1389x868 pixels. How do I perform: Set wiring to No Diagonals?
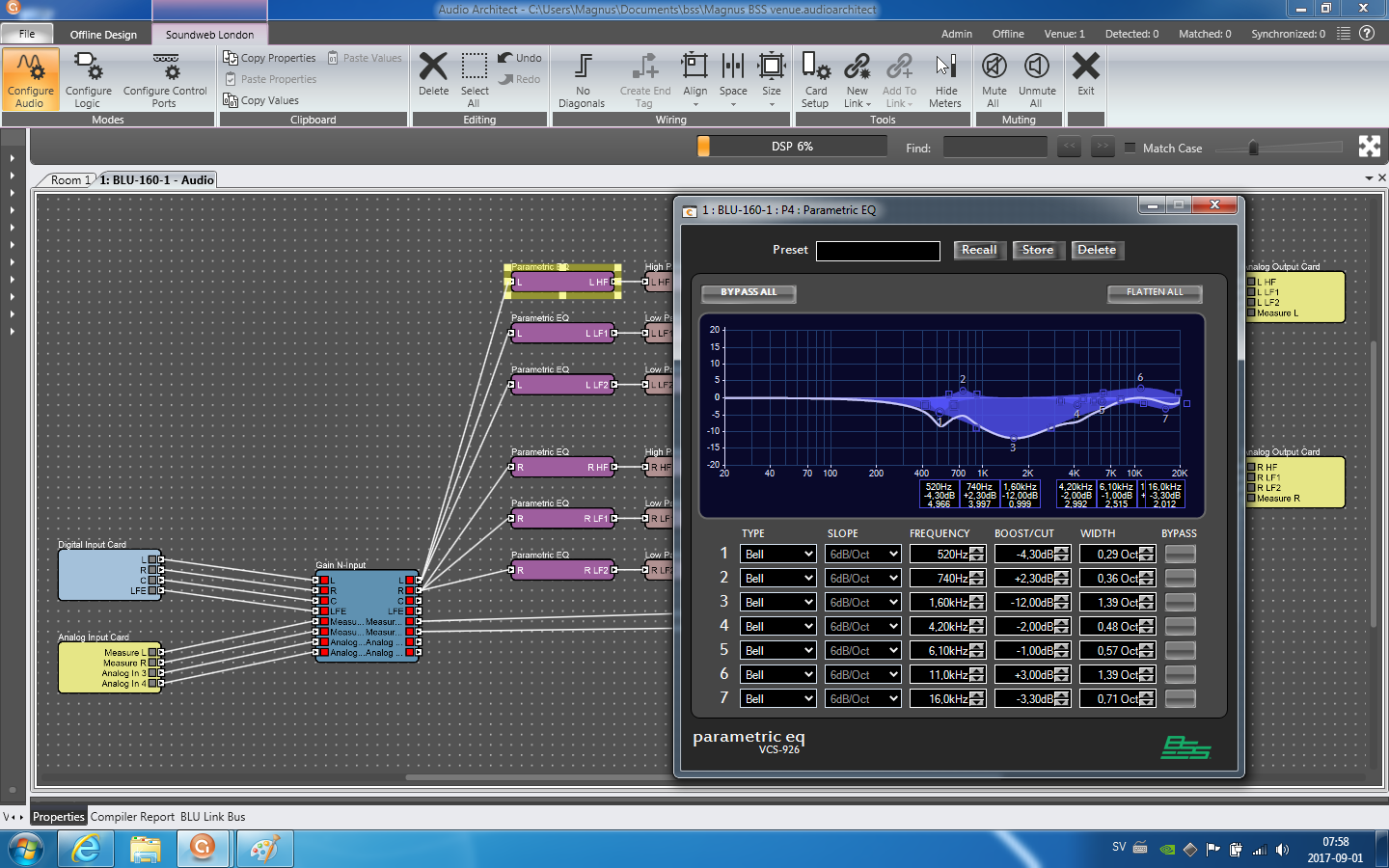click(582, 80)
